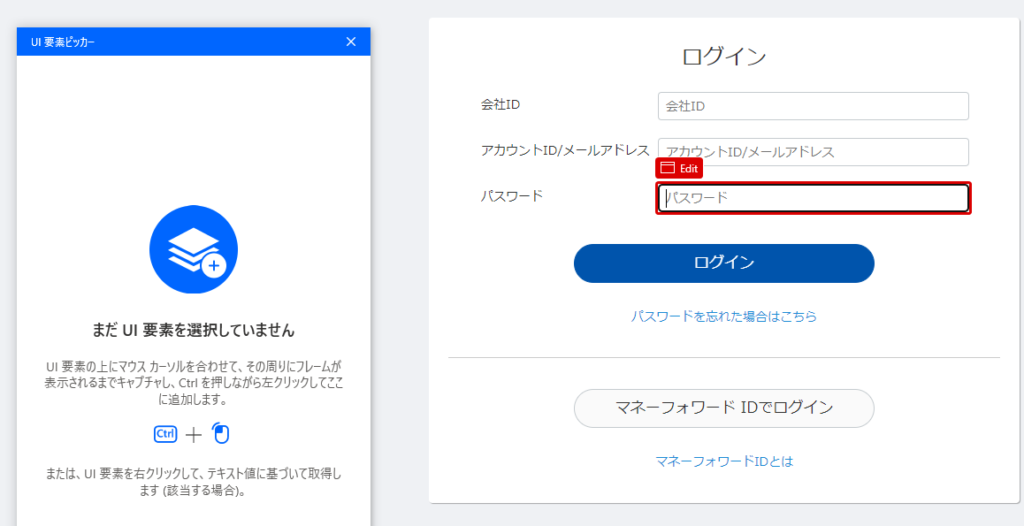This screenshot has height=526, width=1024.
Task: Click the アカウントID/メールアドレス input field
Action: point(813,152)
